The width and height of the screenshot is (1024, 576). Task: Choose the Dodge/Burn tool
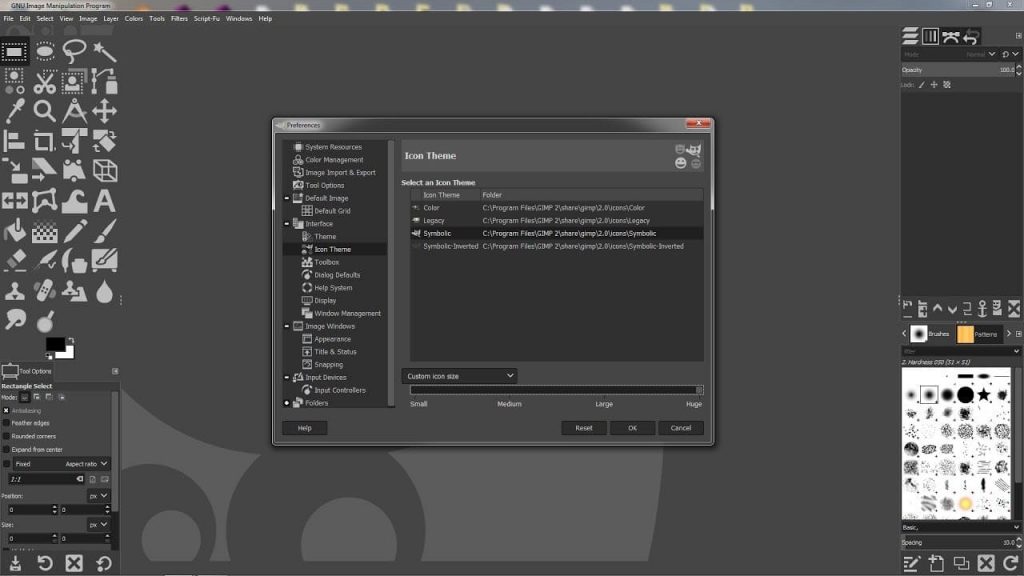(x=44, y=321)
